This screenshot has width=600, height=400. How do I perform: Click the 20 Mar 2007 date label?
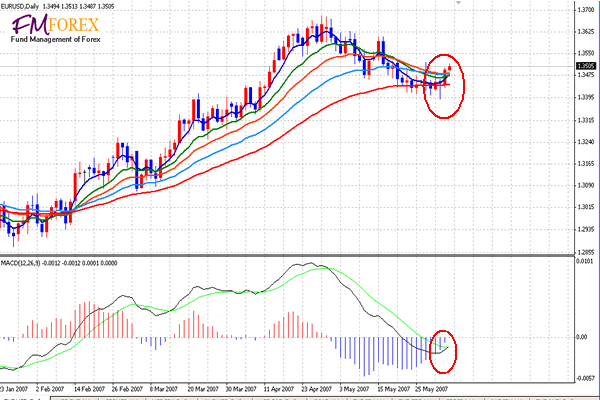click(x=203, y=389)
